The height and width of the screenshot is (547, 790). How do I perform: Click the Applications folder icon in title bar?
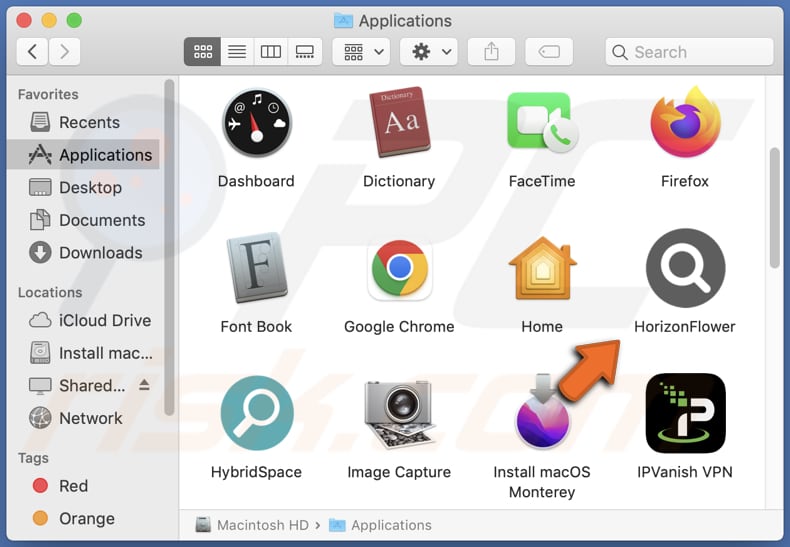point(343,21)
